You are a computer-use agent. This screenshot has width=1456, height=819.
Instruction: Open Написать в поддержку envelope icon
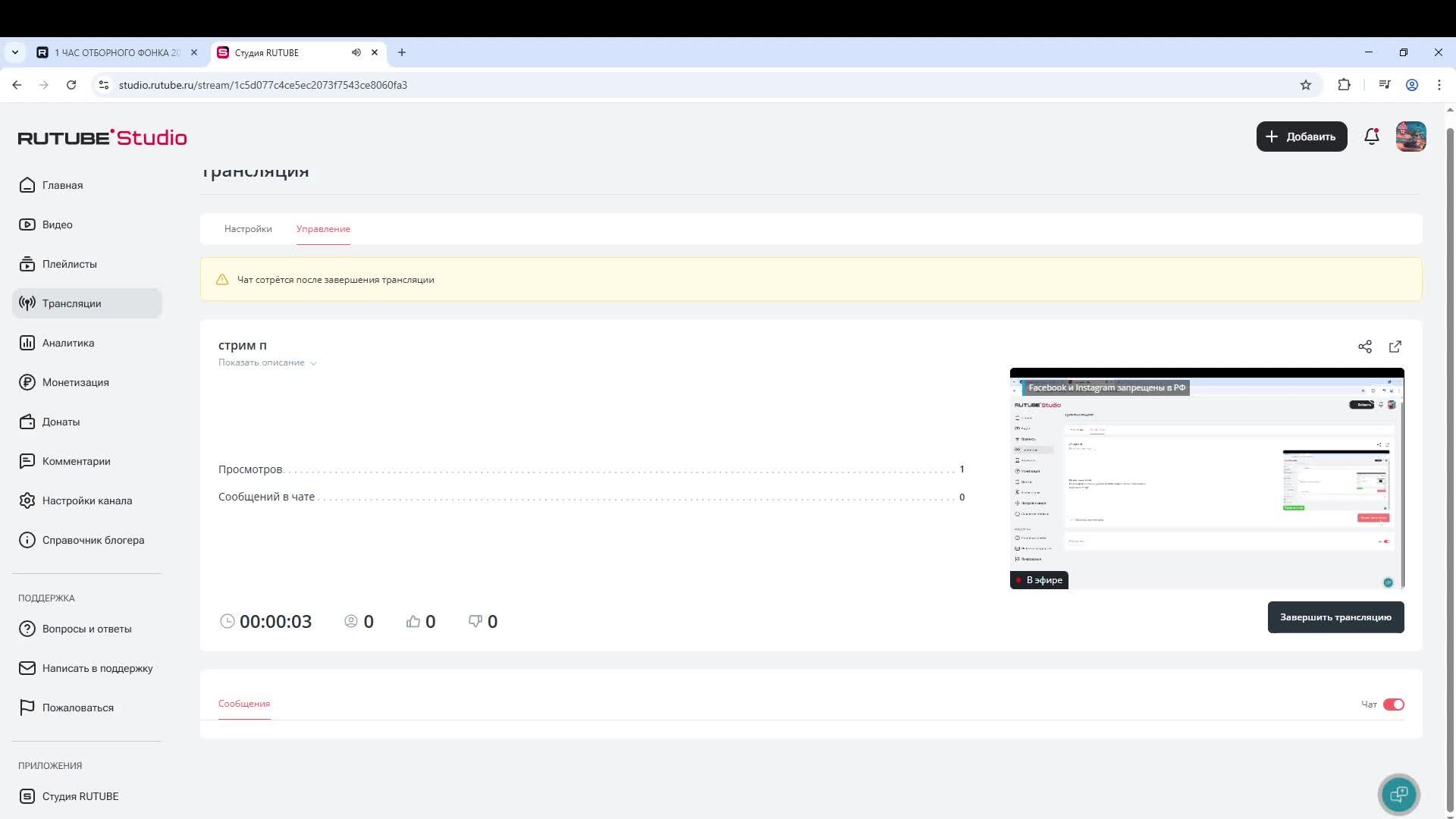[27, 668]
